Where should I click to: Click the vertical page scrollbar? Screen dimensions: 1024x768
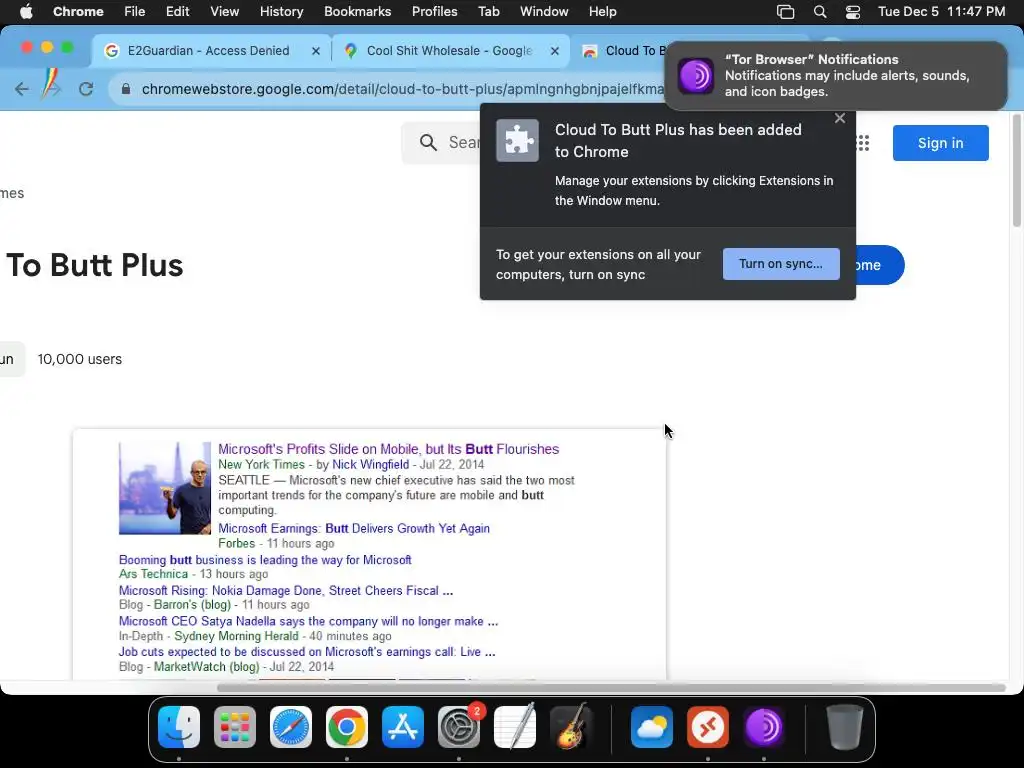tap(1016, 171)
